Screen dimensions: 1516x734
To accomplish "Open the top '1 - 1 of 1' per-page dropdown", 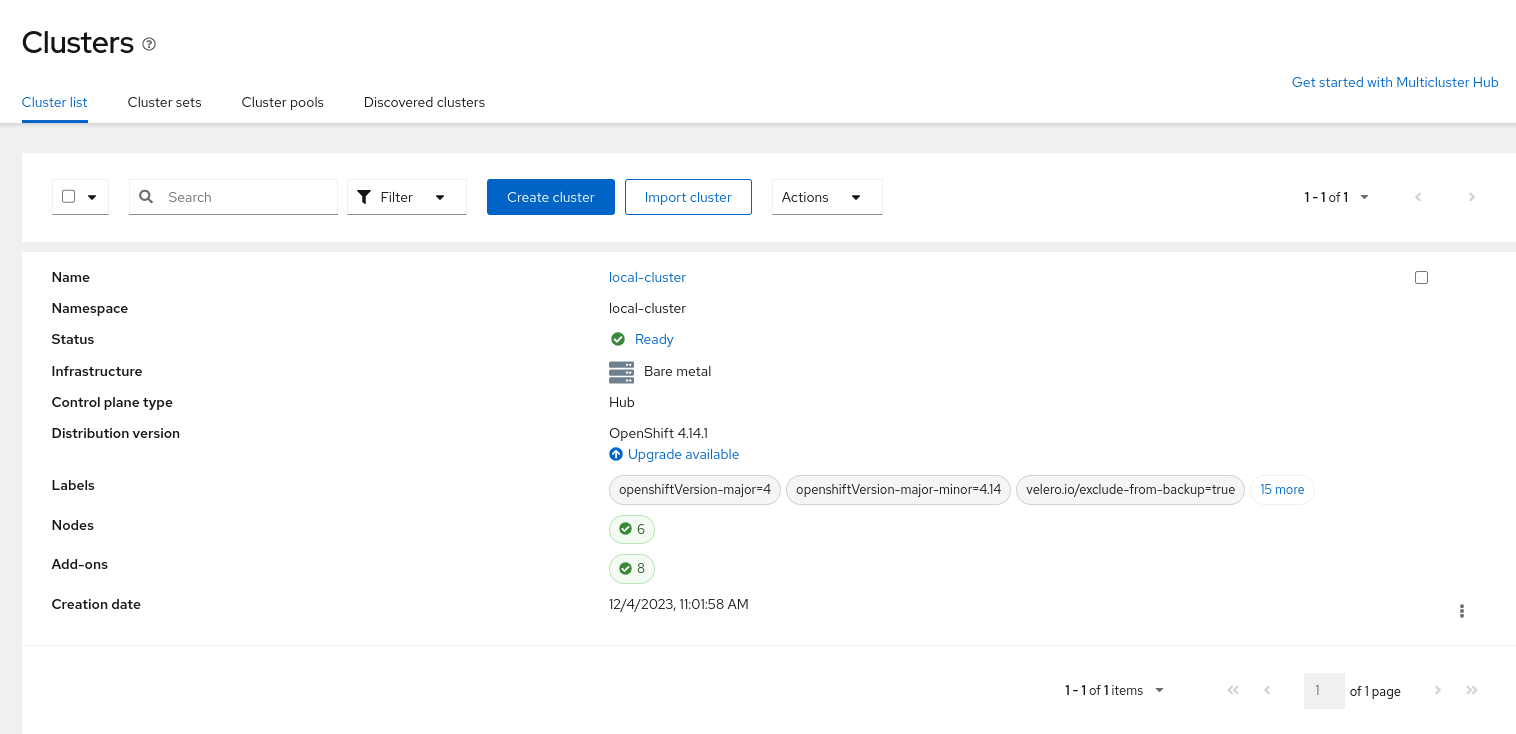I will coord(1336,197).
